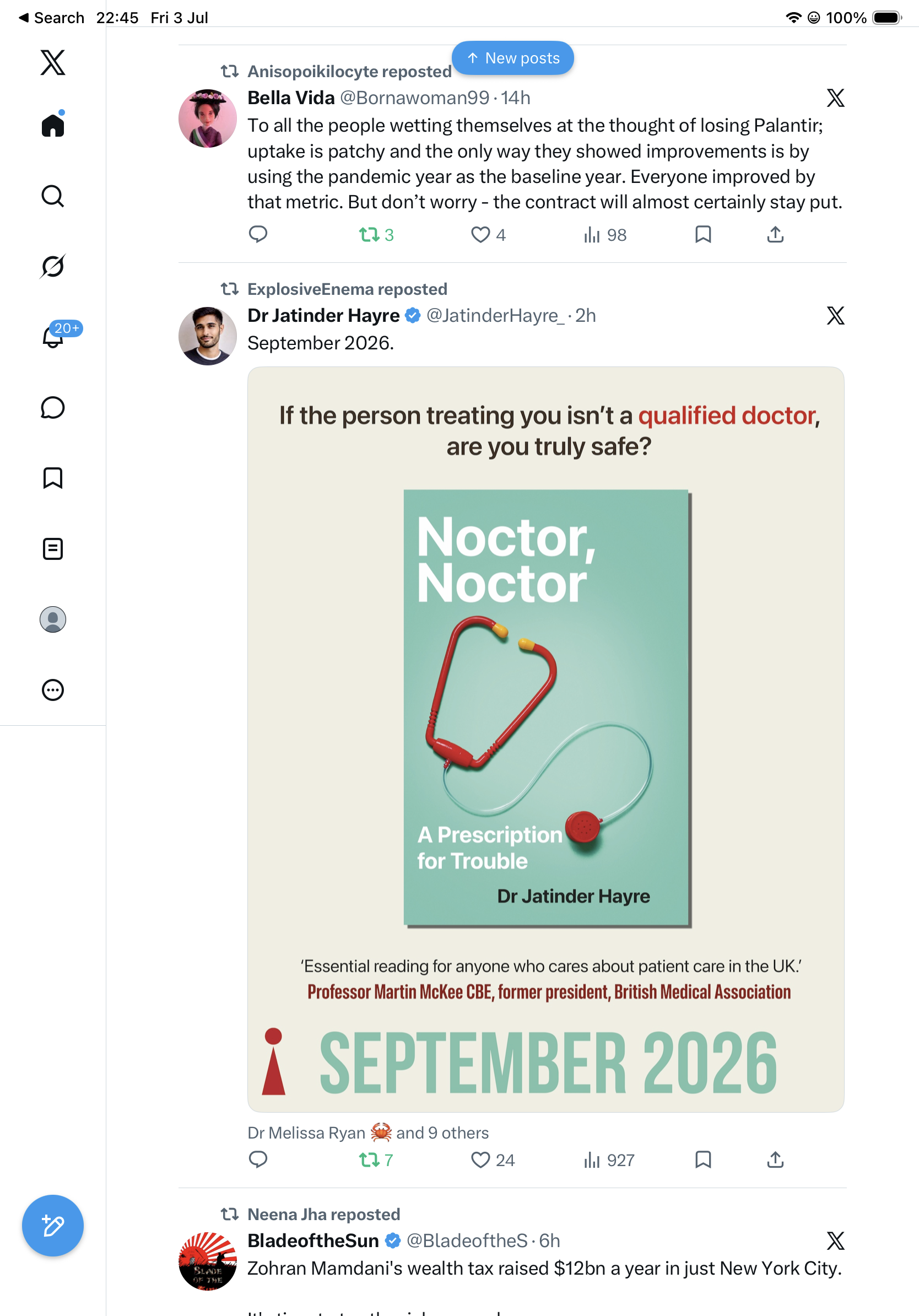The image size is (919, 1316).
Task: Open the Noctor, Noctor book cover image
Action: (x=547, y=708)
